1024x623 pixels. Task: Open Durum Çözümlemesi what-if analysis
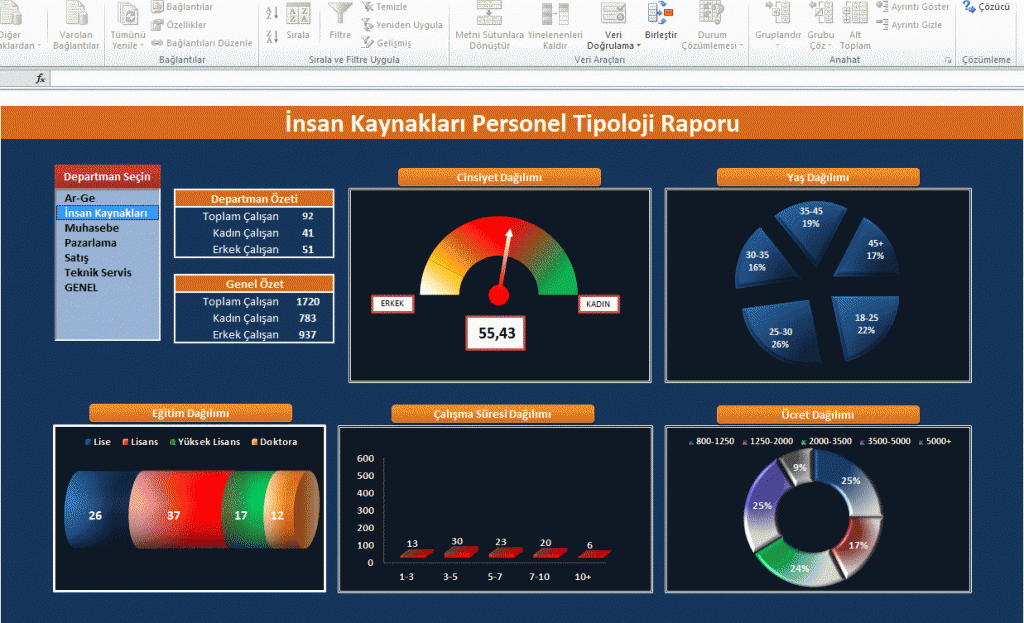click(712, 26)
